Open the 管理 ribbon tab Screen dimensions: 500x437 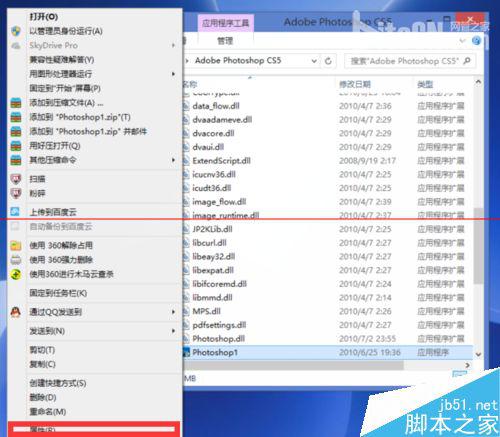[225, 41]
